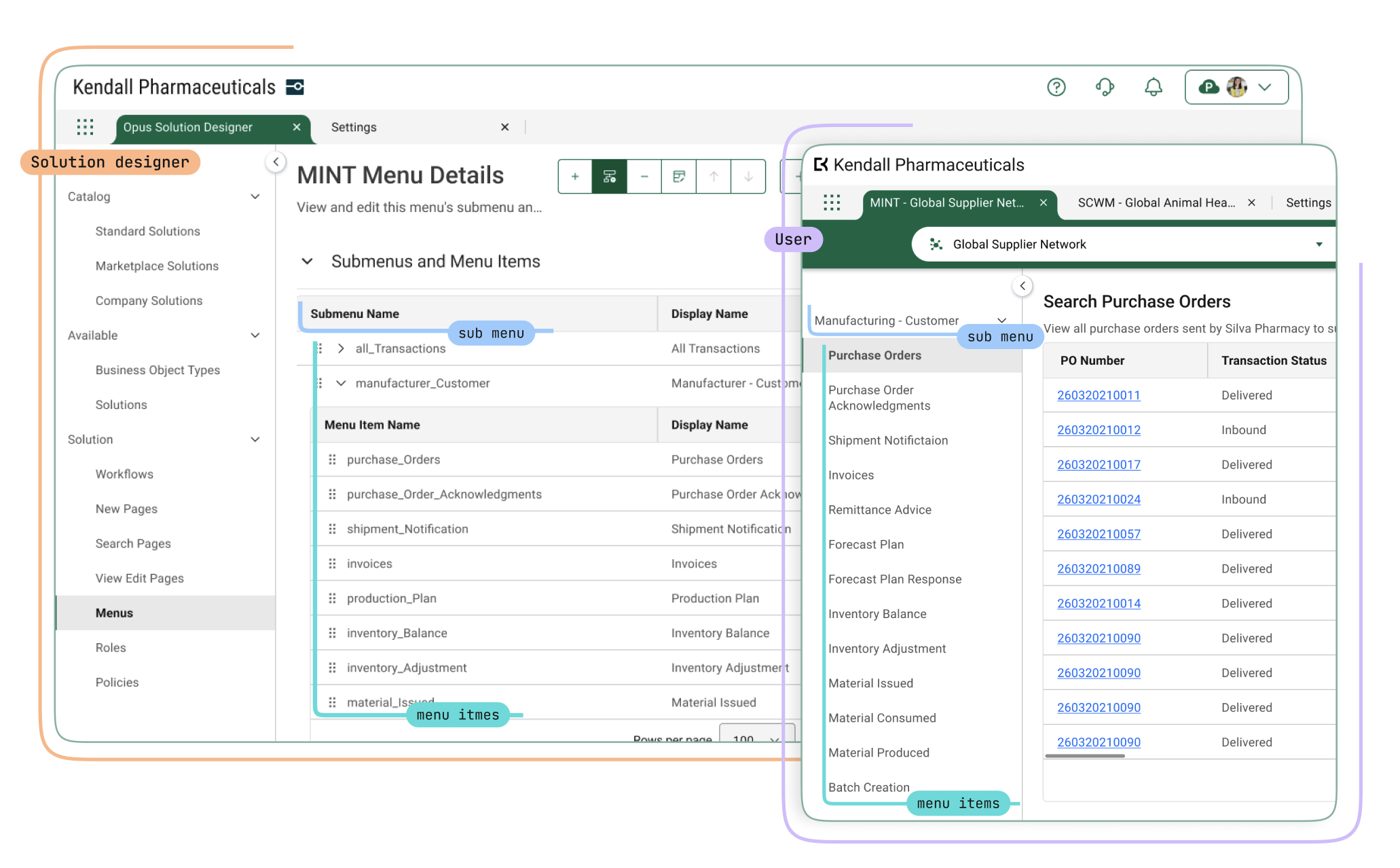Select Purchase Orders in user menu
The width and height of the screenshot is (1400, 868).
click(913, 355)
